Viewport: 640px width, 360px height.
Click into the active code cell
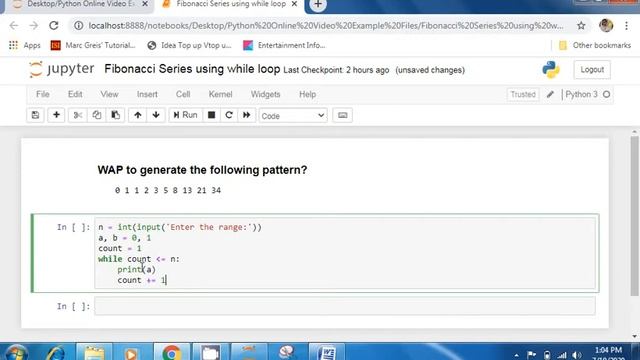345,253
